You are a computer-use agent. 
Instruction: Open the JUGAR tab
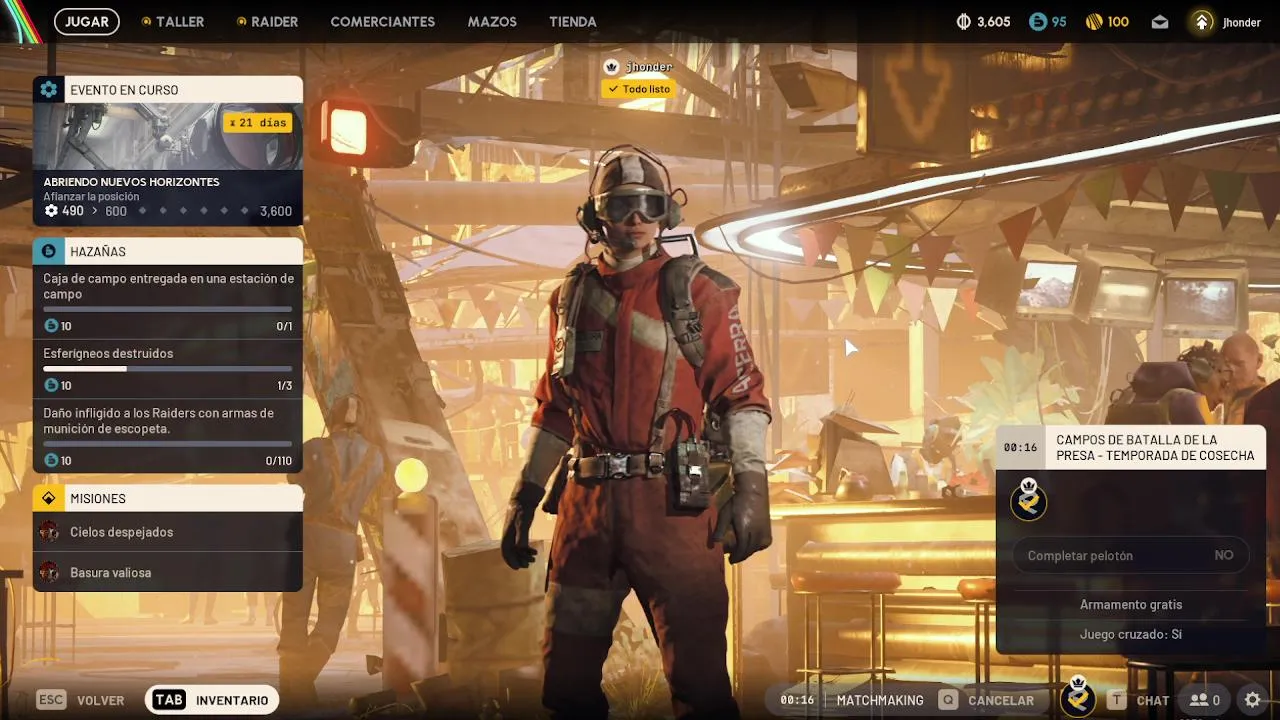(87, 21)
